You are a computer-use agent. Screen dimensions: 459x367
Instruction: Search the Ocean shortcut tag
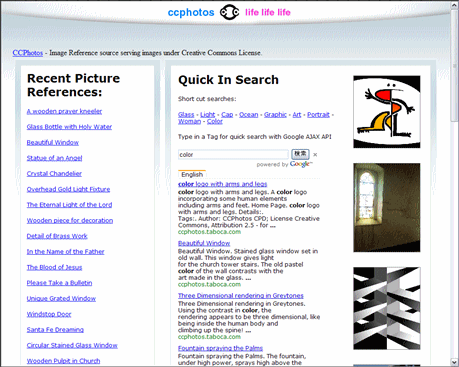[249, 115]
